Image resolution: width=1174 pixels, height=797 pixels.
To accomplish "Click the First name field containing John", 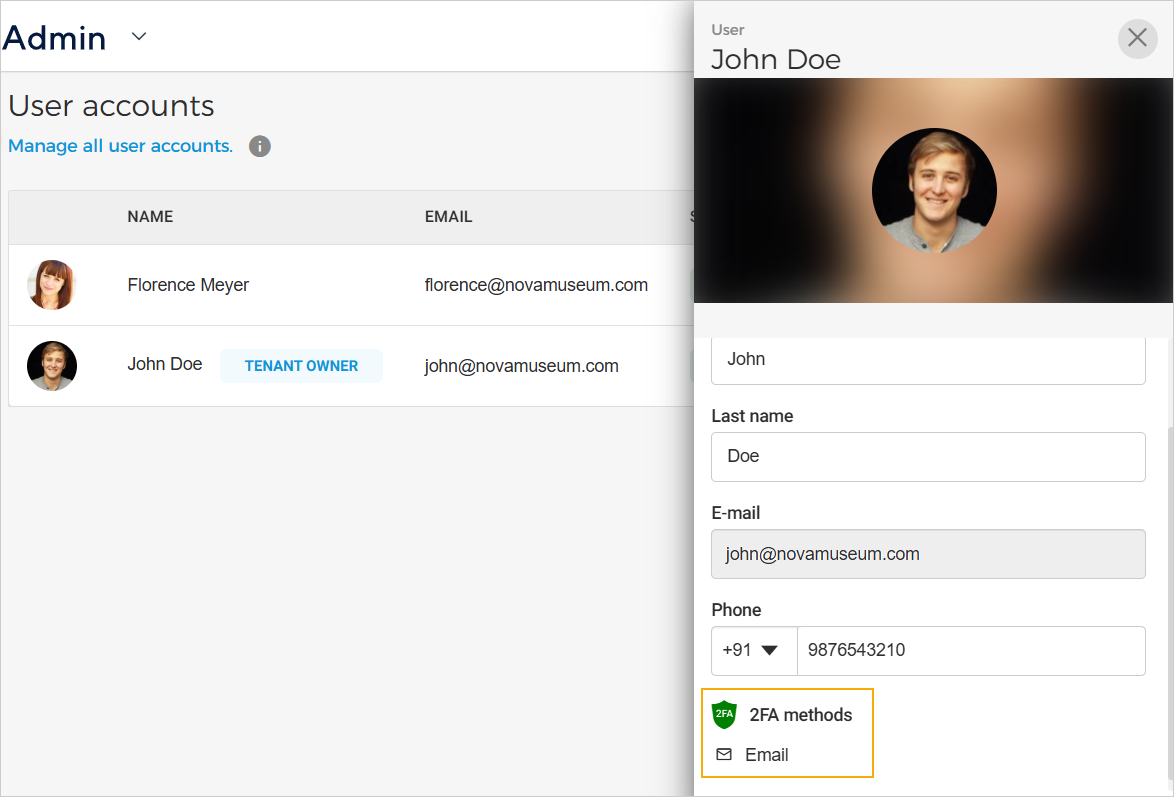I will (x=927, y=360).
